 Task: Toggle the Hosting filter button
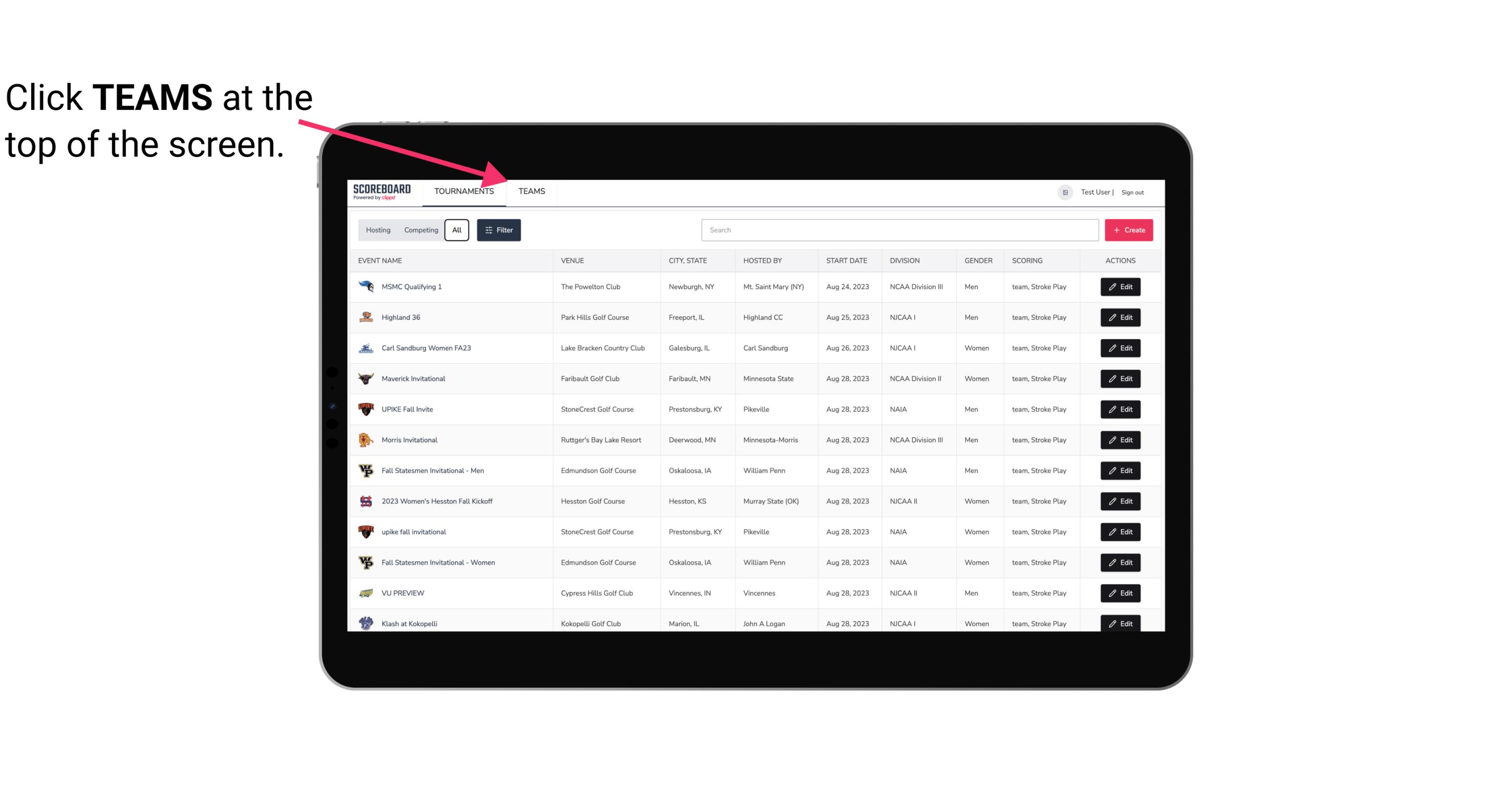(378, 230)
